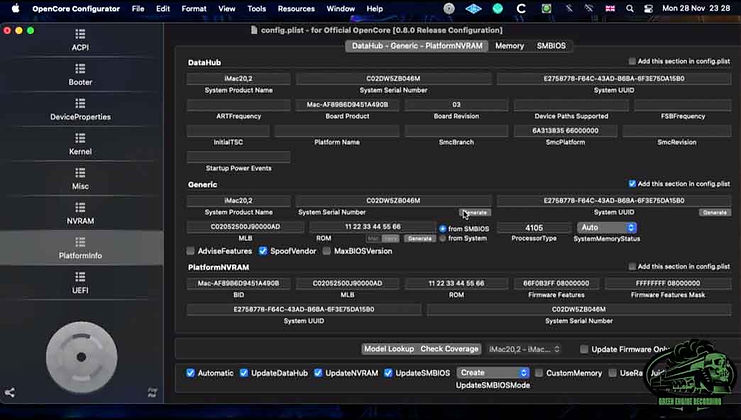The image size is (741, 420).
Task: Open the ACPI section in sidebar
Action: [80, 40]
